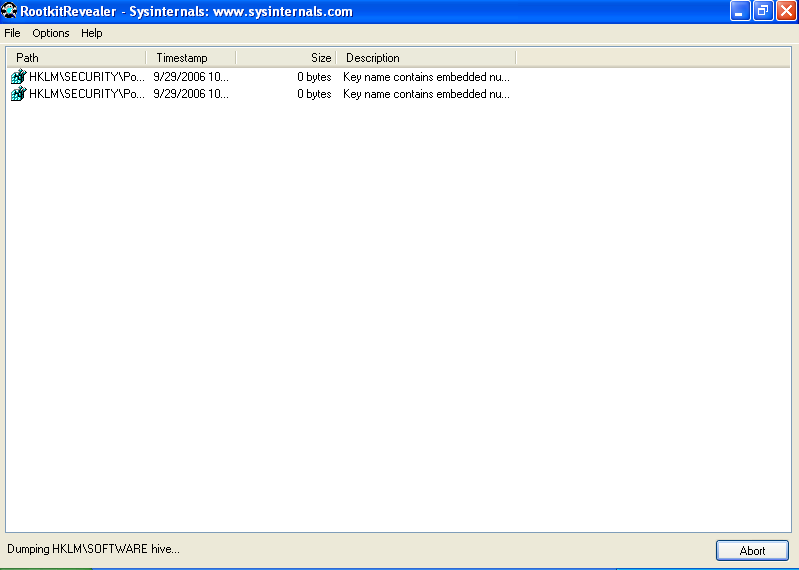Click first row's 'Key name contains embedded nu...' description

pyautogui.click(x=426, y=77)
